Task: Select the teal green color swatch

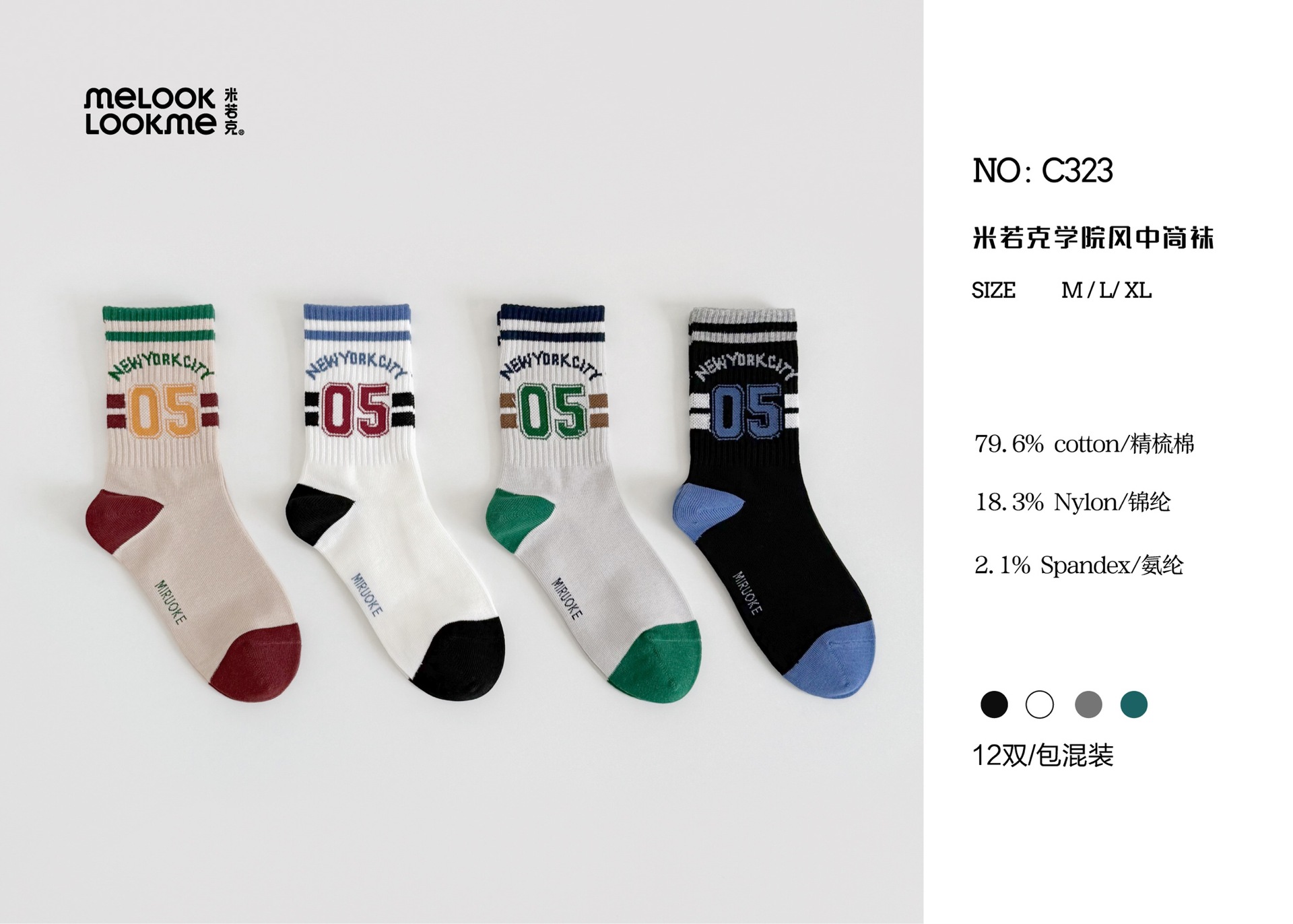Action: coord(1133,704)
